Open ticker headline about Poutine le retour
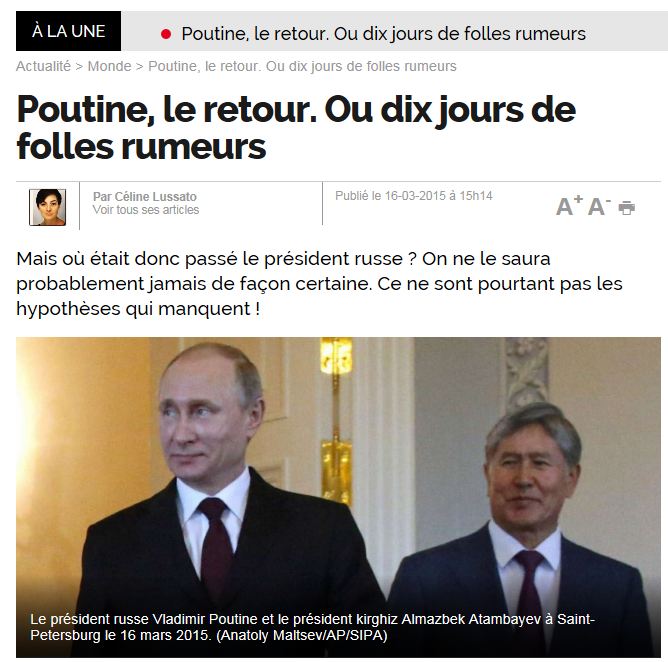This screenshot has height=662, width=668. (383, 34)
